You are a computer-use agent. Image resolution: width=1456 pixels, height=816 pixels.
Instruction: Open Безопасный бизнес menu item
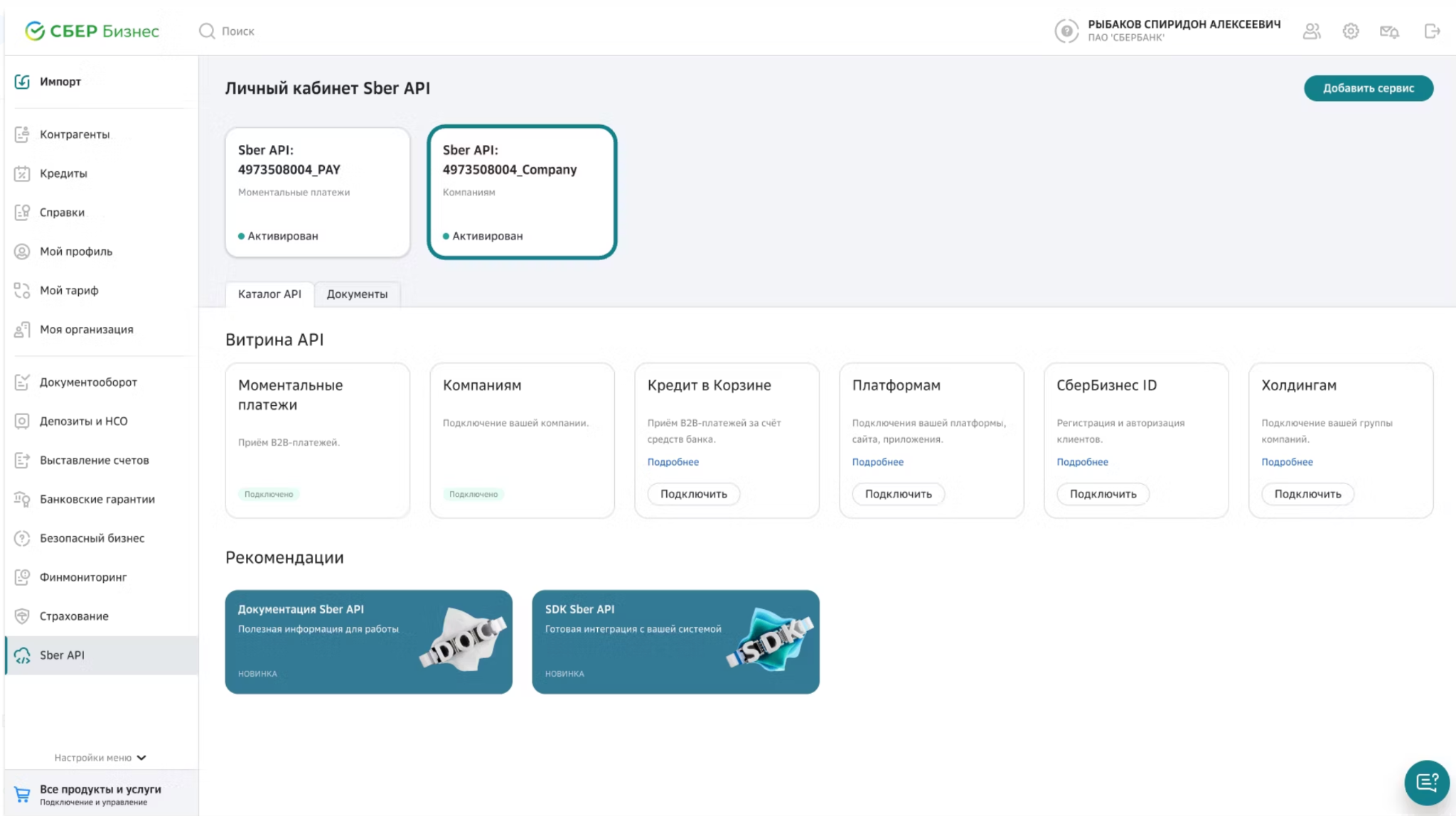click(102, 539)
